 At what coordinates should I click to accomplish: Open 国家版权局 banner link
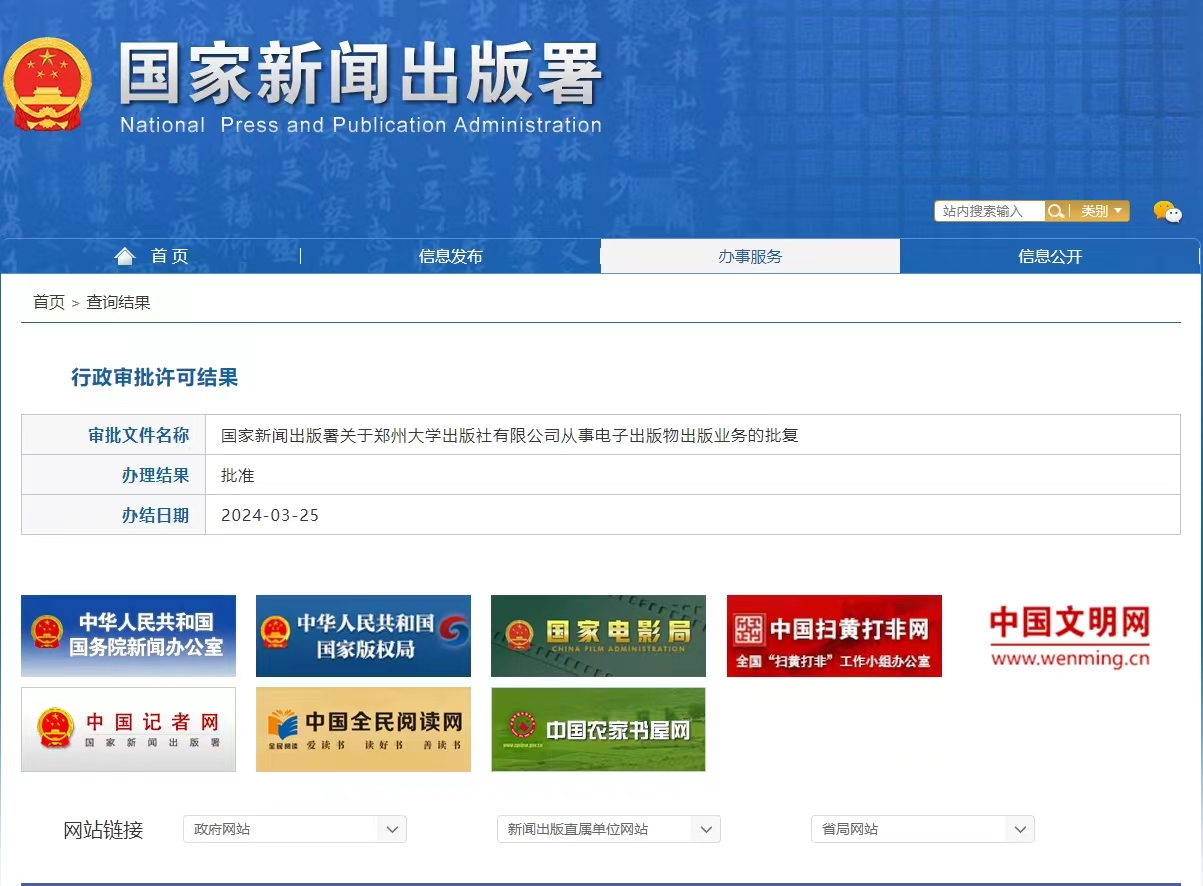coord(363,636)
